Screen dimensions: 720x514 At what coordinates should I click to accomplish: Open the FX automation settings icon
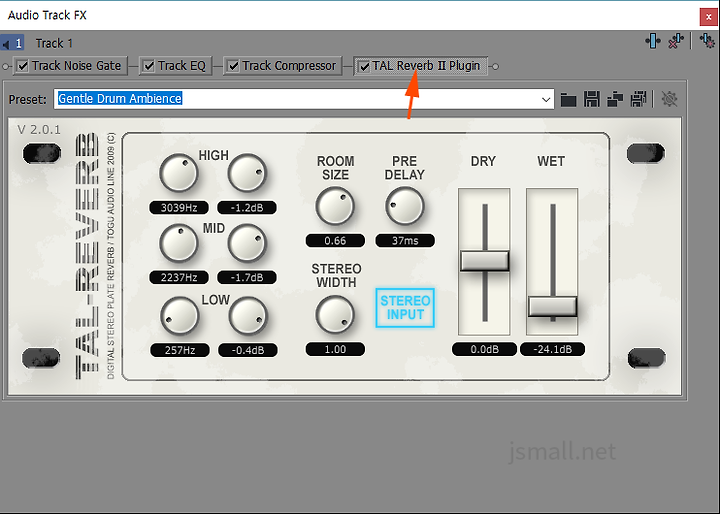click(707, 41)
